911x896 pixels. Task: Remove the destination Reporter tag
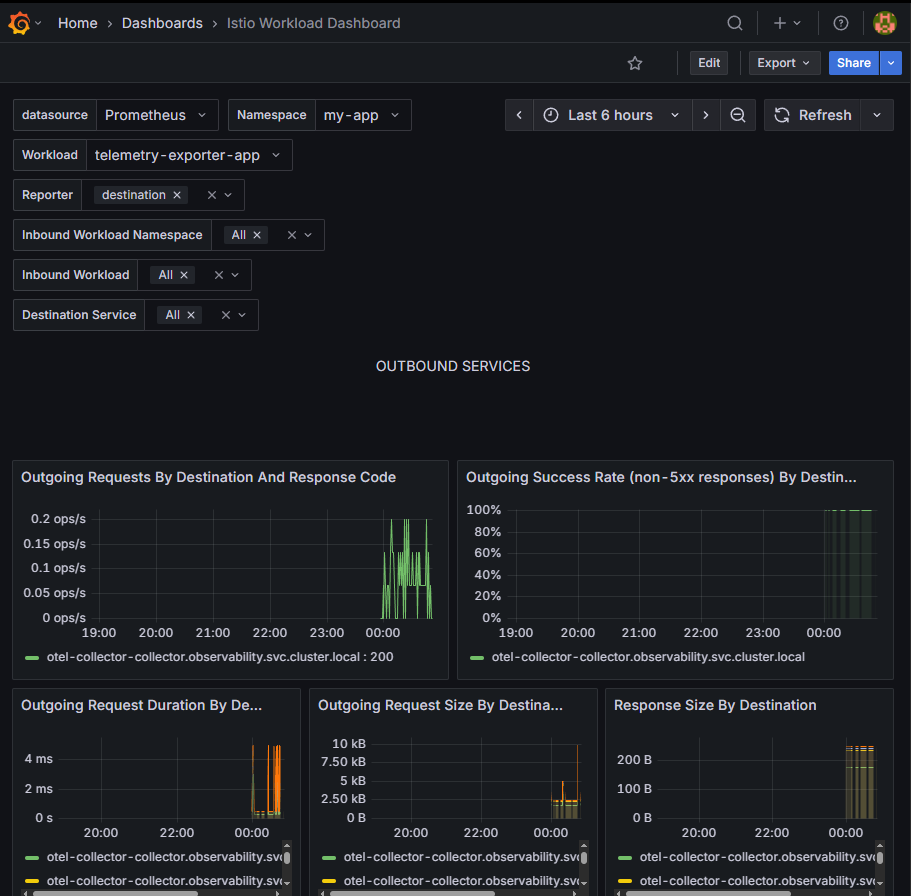177,195
